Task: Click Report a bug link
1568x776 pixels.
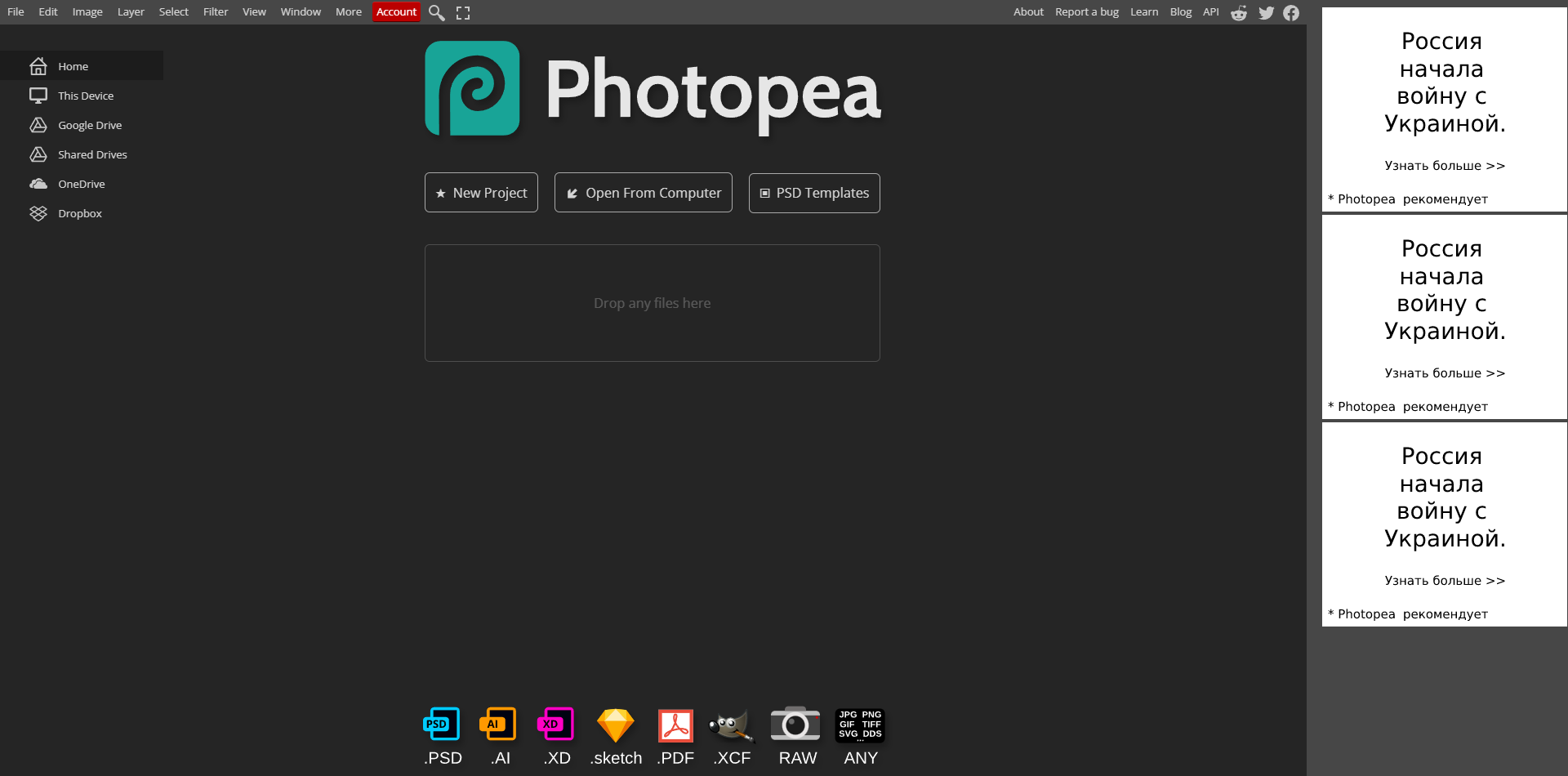Action: [x=1087, y=12]
